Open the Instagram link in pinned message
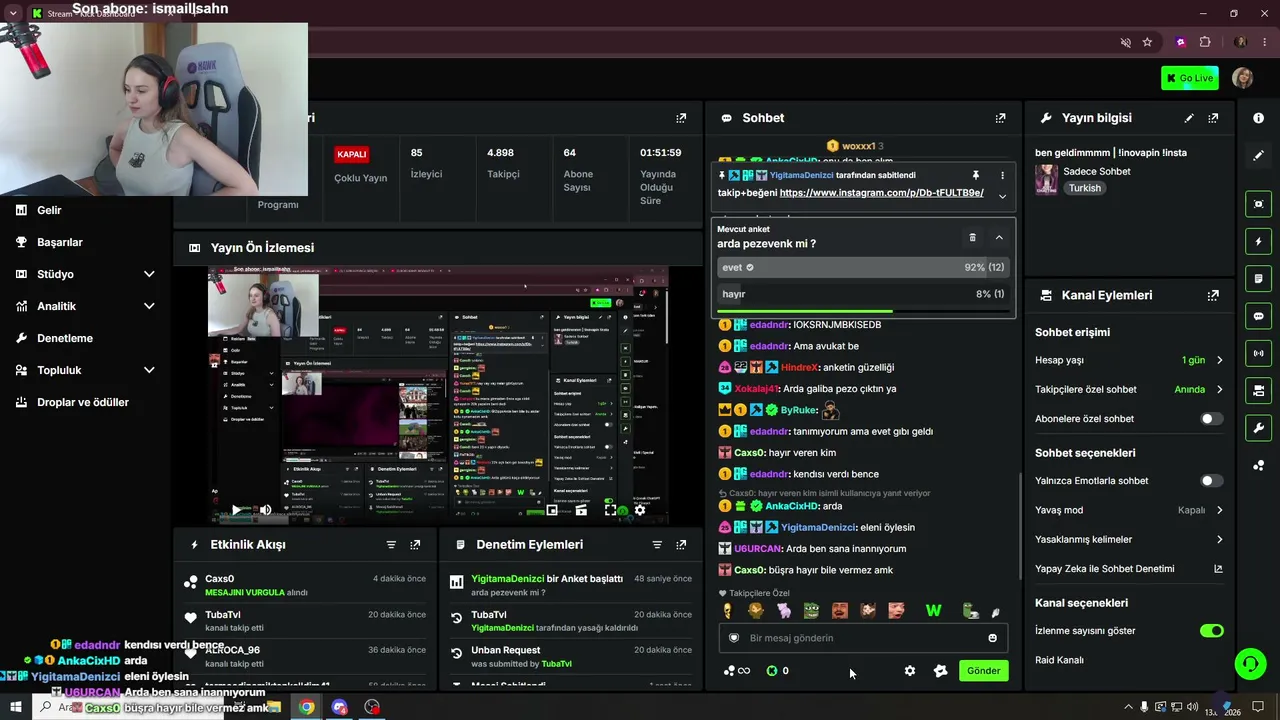The width and height of the screenshot is (1280, 720). coord(881,193)
